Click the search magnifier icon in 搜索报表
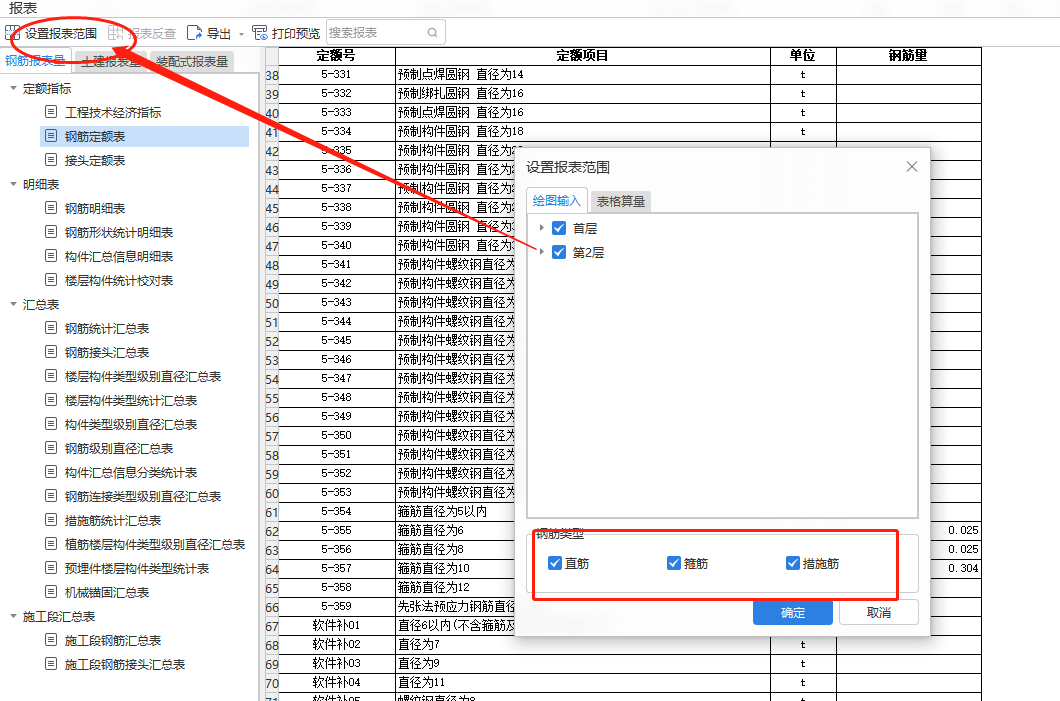The height and width of the screenshot is (701, 1060). (433, 32)
